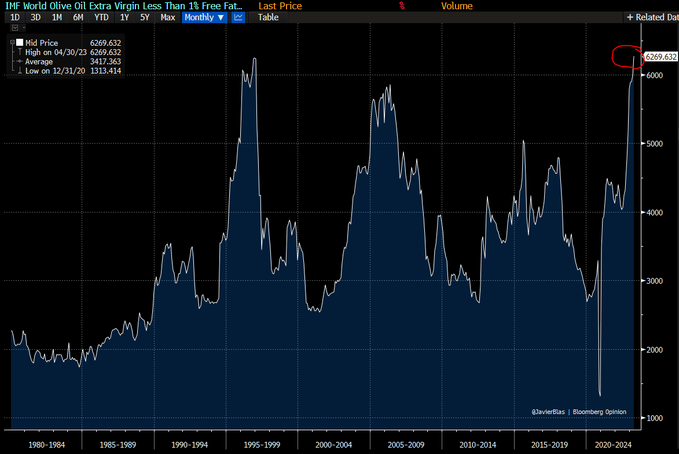
Task: Click the plus icon beside Related Data
Action: 629,18
